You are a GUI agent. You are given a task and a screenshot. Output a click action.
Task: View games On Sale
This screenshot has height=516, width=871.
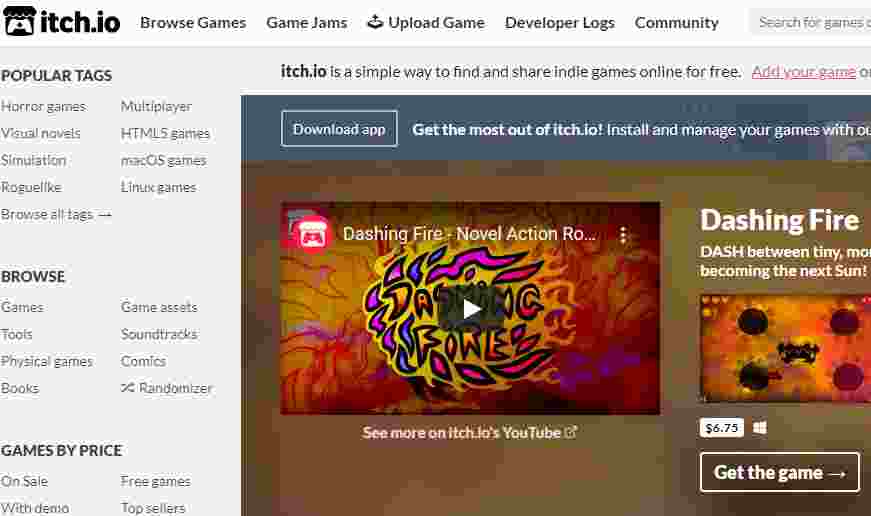[24, 482]
